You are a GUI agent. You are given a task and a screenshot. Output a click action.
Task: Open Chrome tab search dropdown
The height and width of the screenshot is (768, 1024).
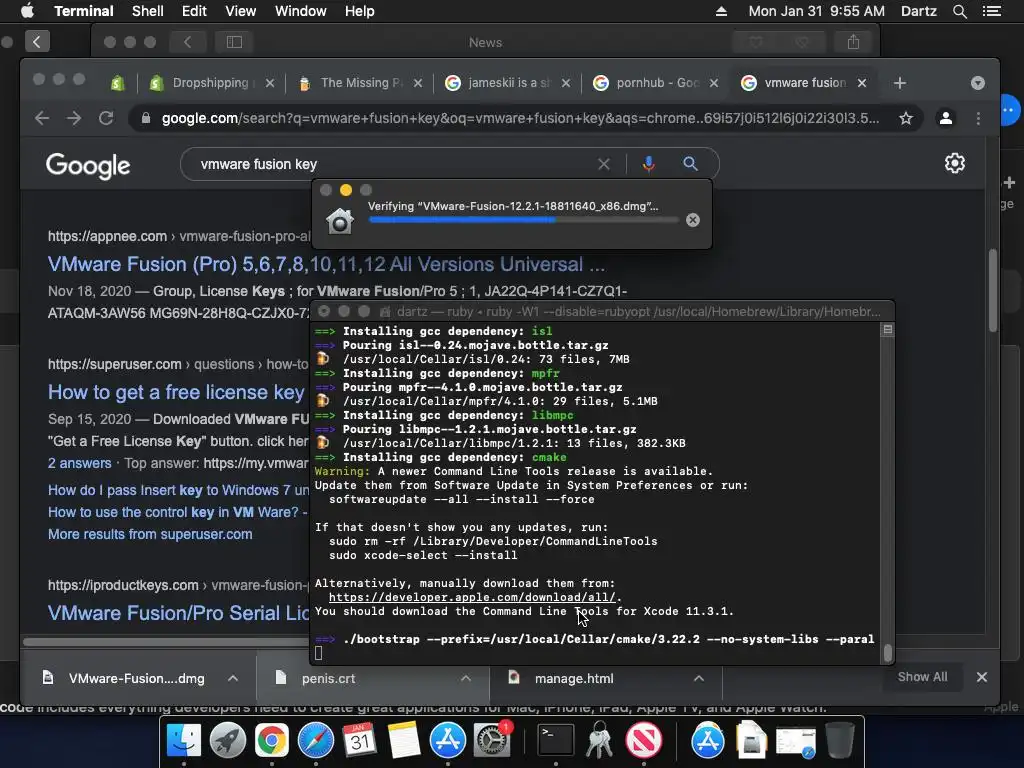(978, 83)
